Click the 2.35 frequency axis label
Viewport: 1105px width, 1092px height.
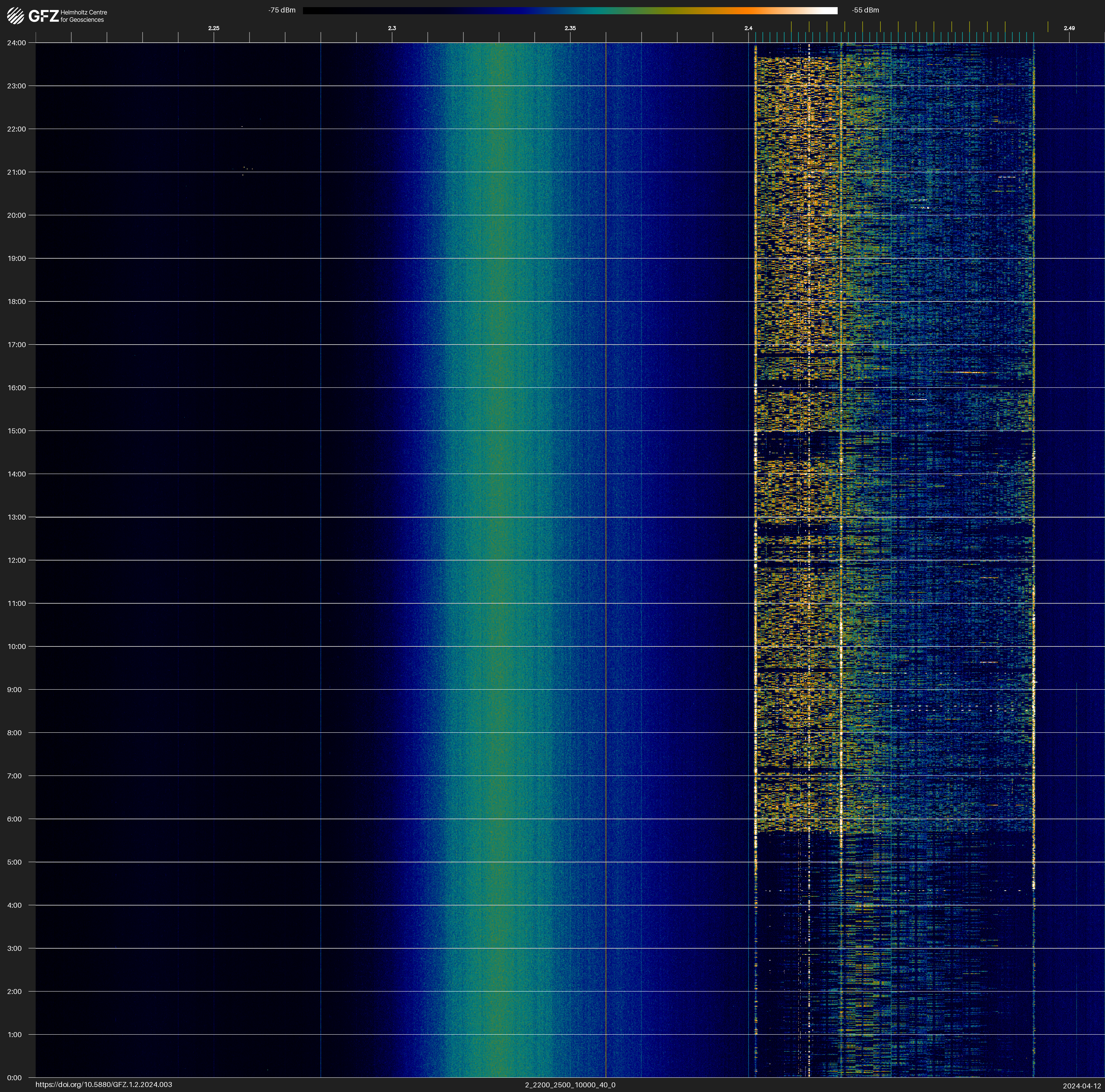(570, 28)
